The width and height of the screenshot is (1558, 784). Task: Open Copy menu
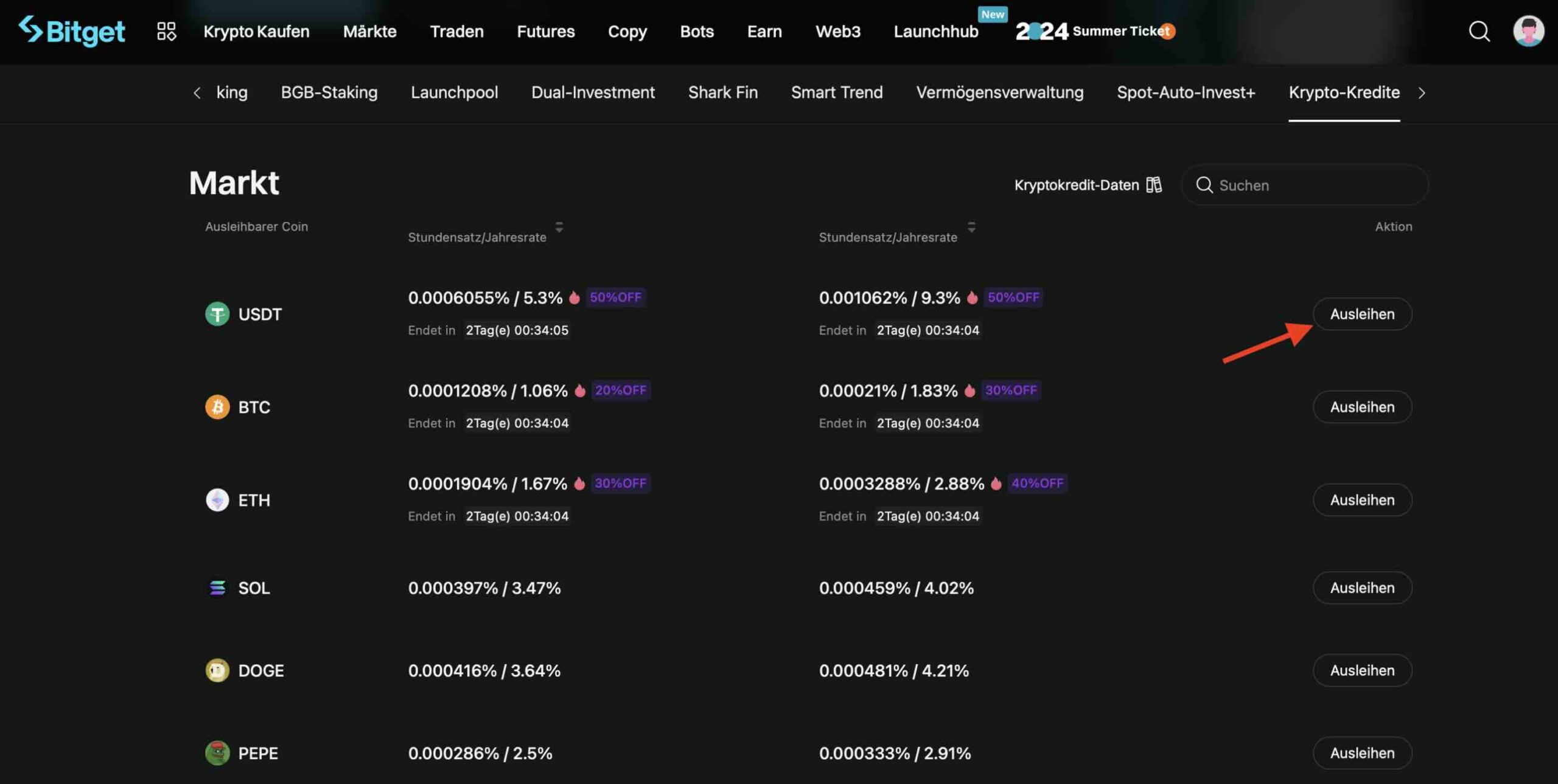(627, 31)
